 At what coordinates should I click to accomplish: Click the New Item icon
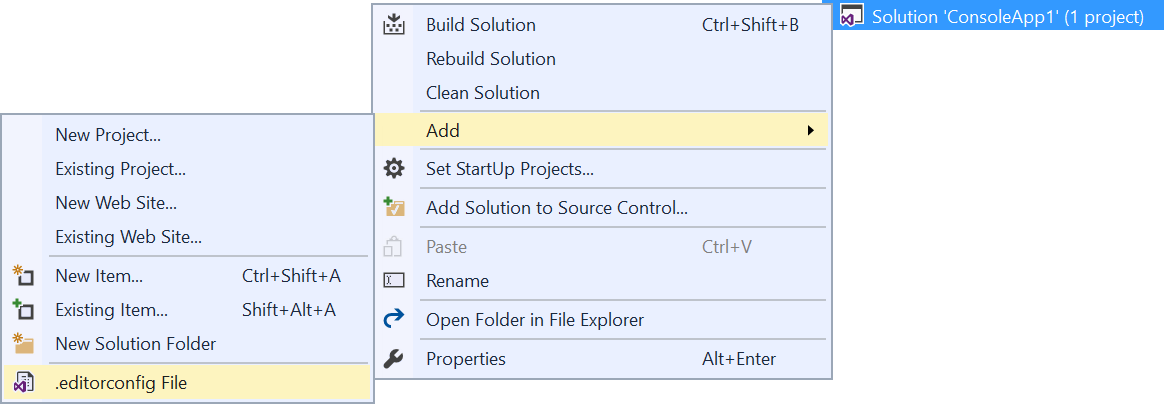tap(23, 276)
